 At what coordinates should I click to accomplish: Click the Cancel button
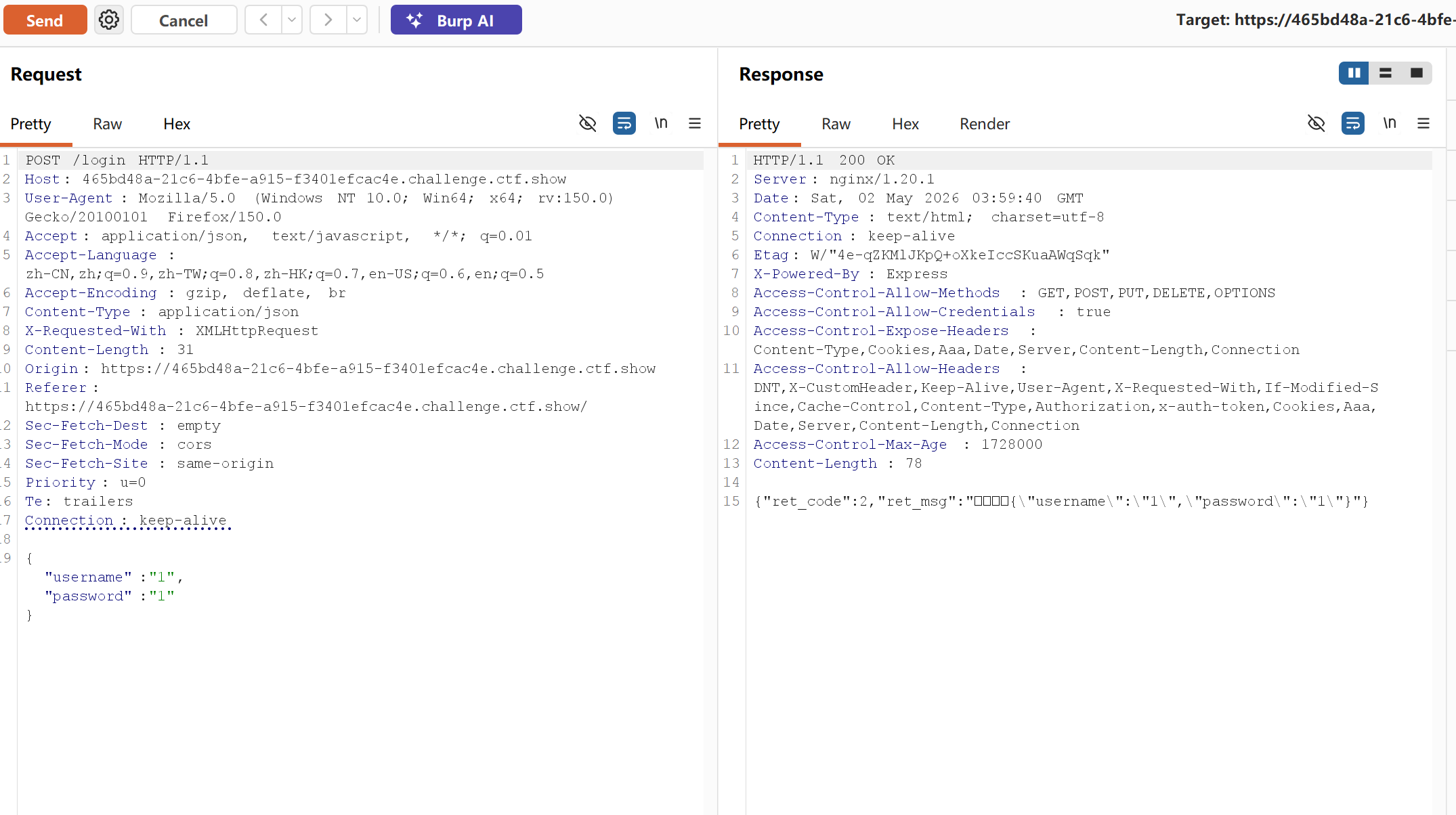pyautogui.click(x=184, y=20)
